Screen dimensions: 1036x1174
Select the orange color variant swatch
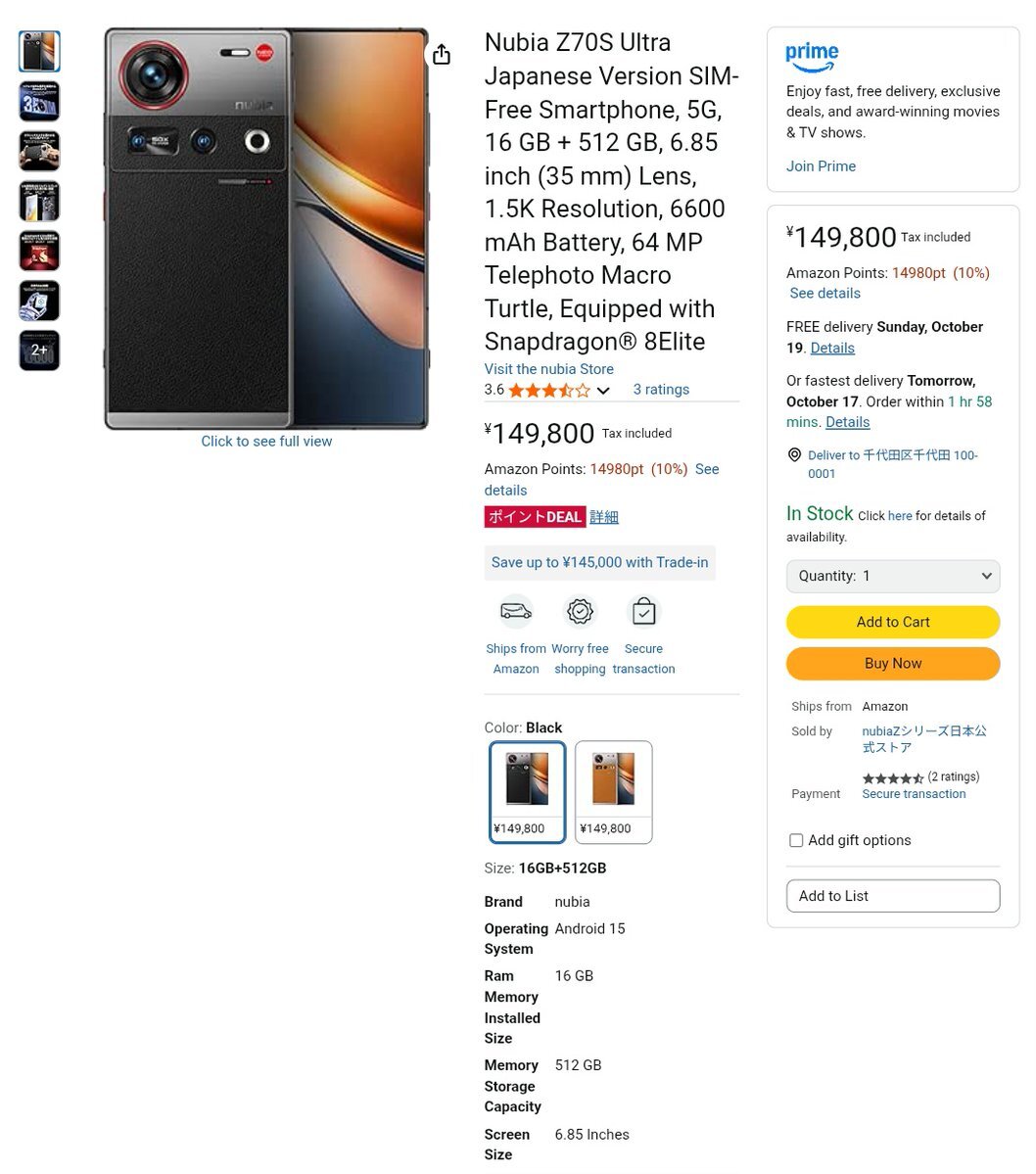(613, 791)
